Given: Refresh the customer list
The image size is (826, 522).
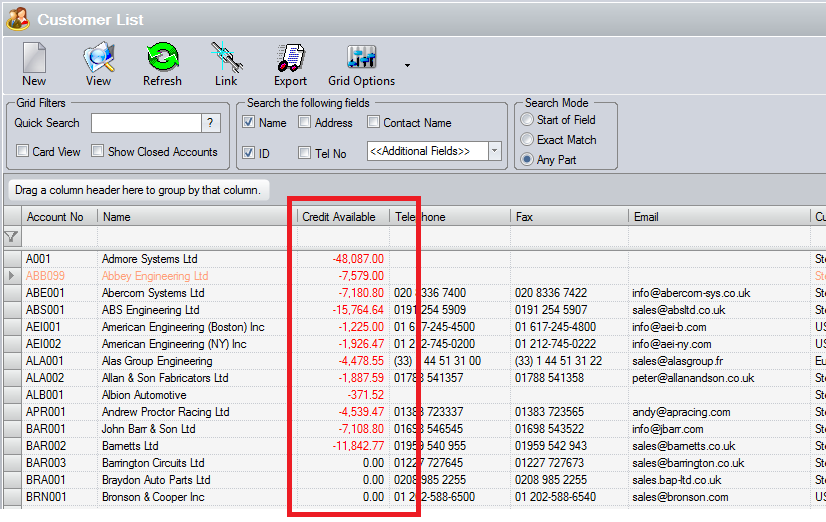Looking at the screenshot, I should (x=162, y=64).
